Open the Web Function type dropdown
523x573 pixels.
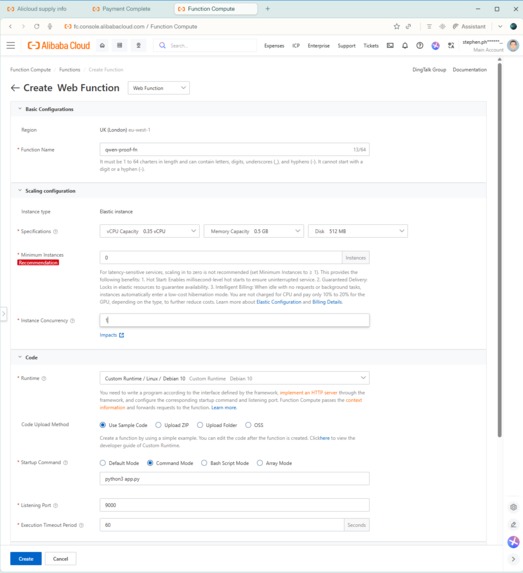click(159, 88)
